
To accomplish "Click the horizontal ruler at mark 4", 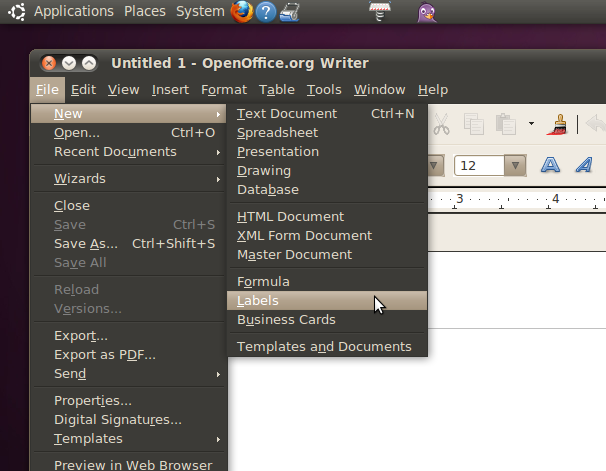I will [555, 199].
